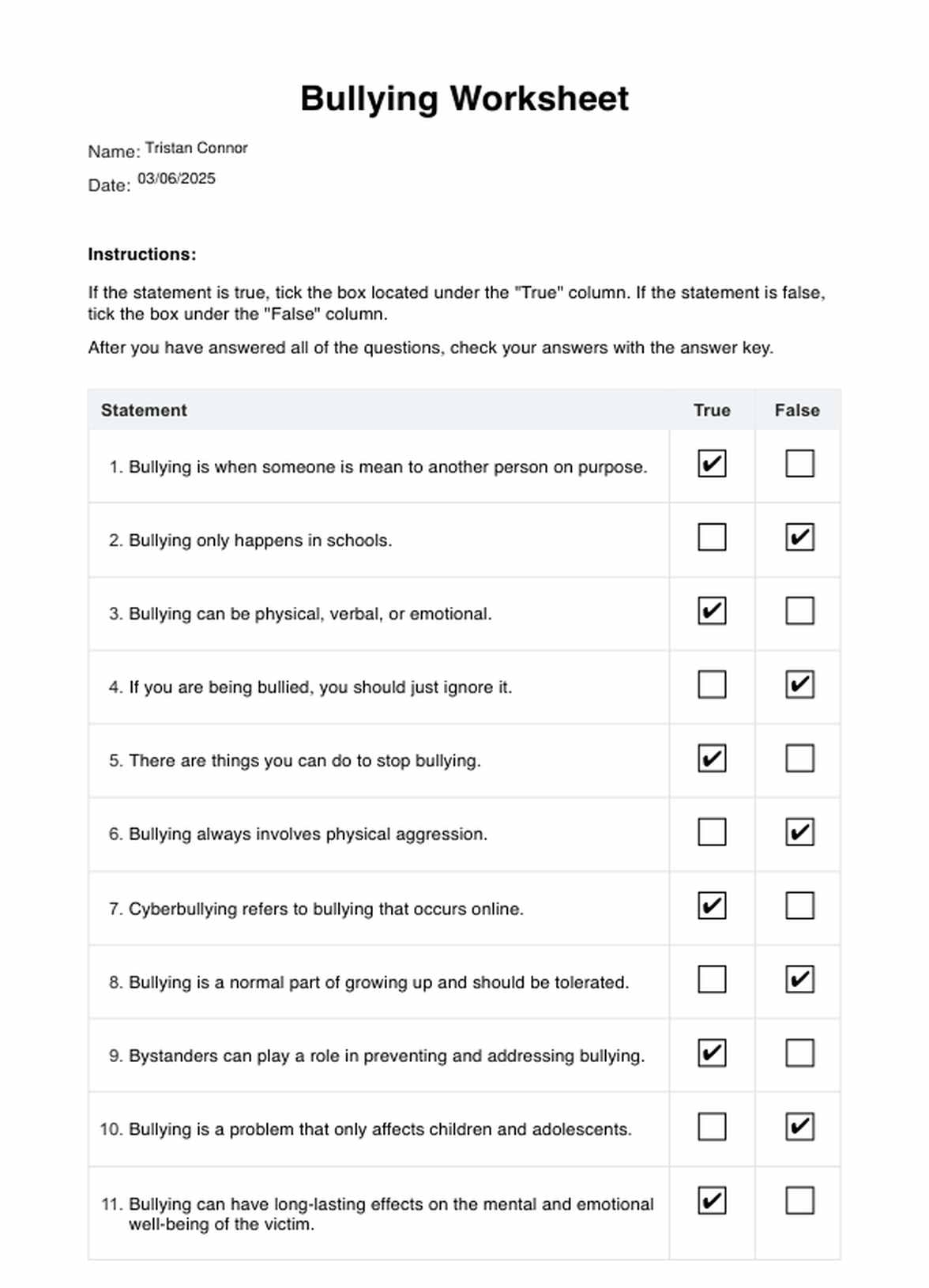Check True box for 'Bullying only happens in schools'

[x=712, y=537]
